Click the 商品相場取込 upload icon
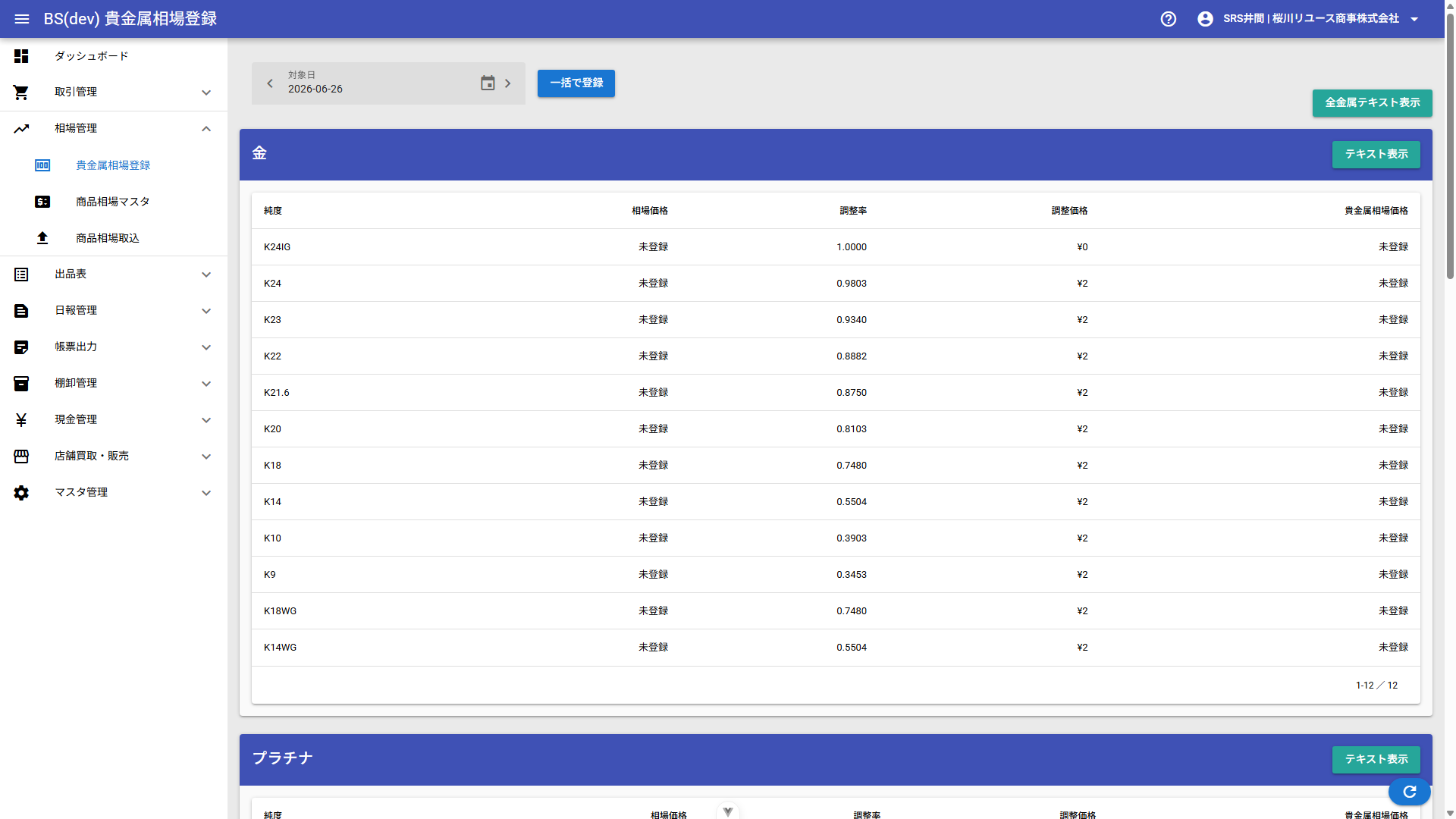The height and width of the screenshot is (819, 1456). tap(42, 238)
